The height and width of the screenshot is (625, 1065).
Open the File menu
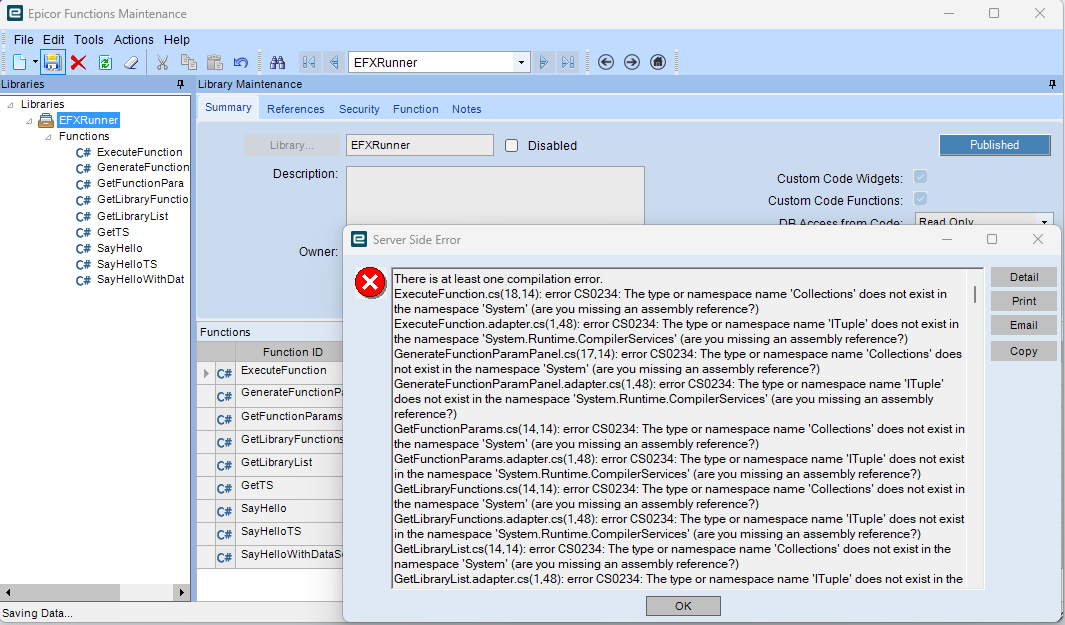pos(23,39)
